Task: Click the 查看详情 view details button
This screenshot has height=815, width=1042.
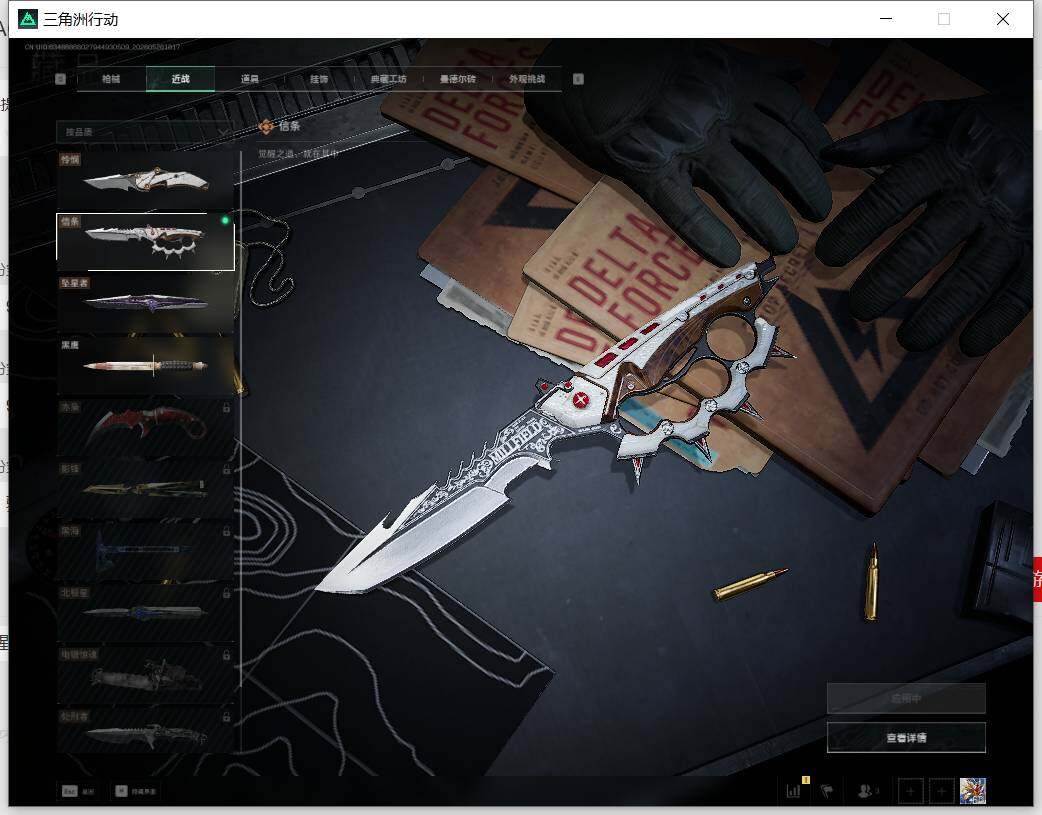Action: click(x=906, y=738)
